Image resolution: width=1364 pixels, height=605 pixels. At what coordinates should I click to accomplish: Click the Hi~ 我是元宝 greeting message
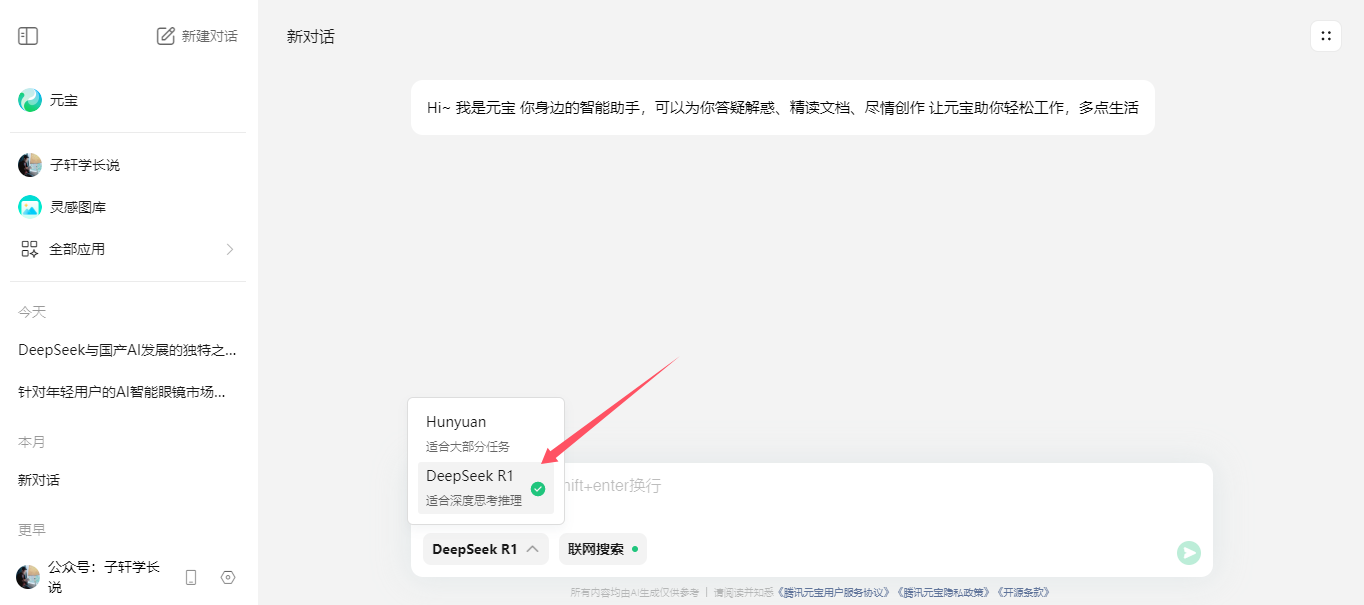(783, 108)
